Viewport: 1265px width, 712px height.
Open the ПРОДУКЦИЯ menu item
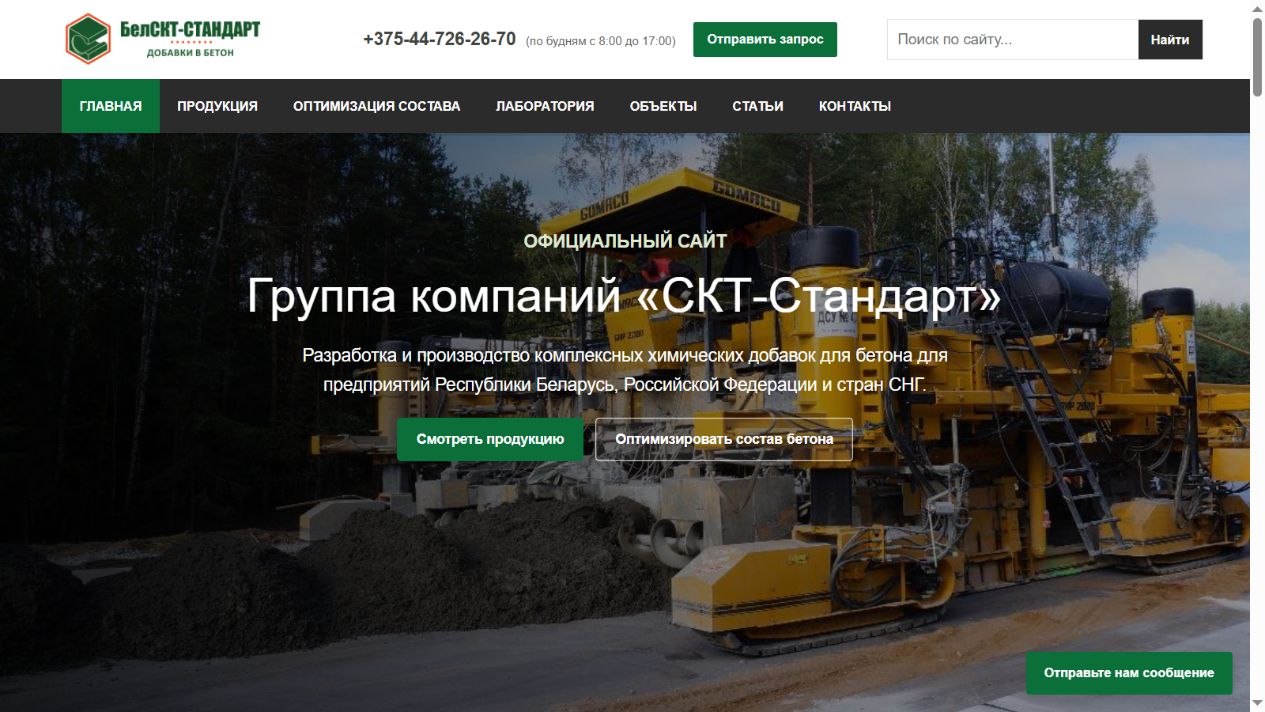(x=217, y=106)
